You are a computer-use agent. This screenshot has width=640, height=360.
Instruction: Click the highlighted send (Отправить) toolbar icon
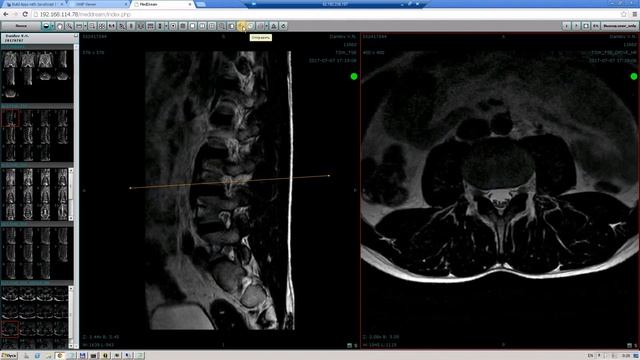coord(241,26)
